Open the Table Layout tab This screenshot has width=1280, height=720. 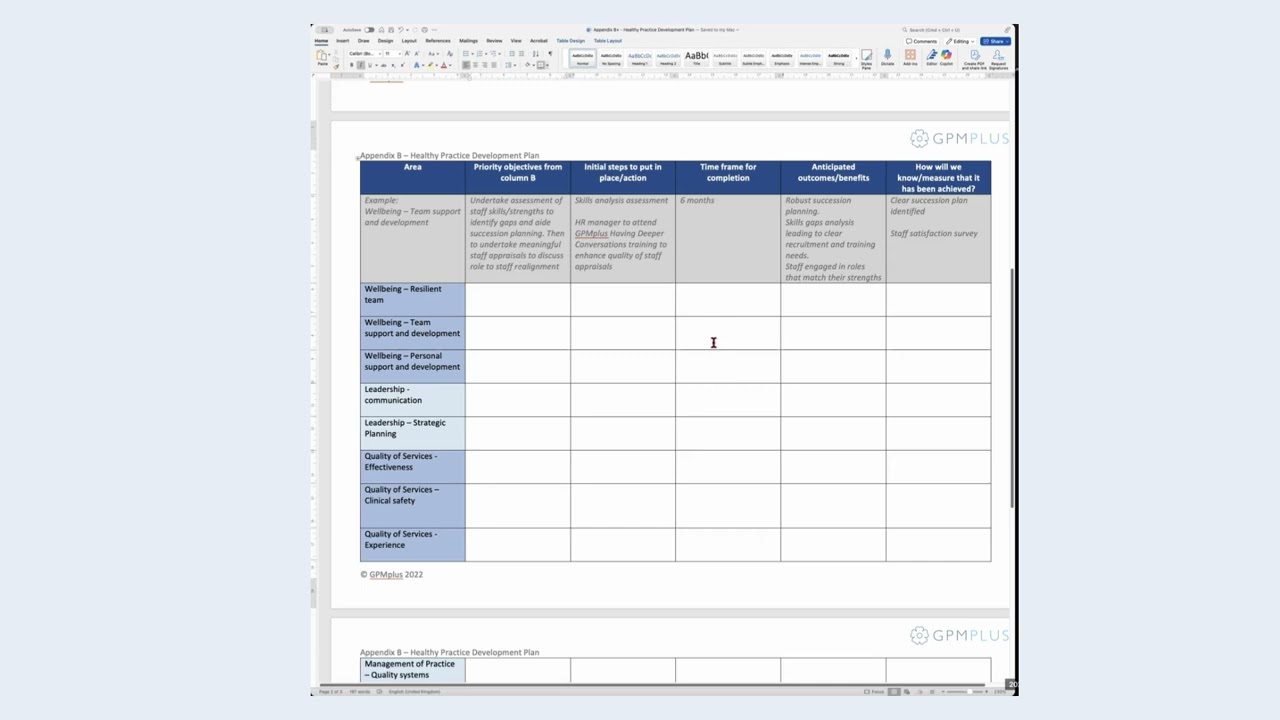coord(608,41)
